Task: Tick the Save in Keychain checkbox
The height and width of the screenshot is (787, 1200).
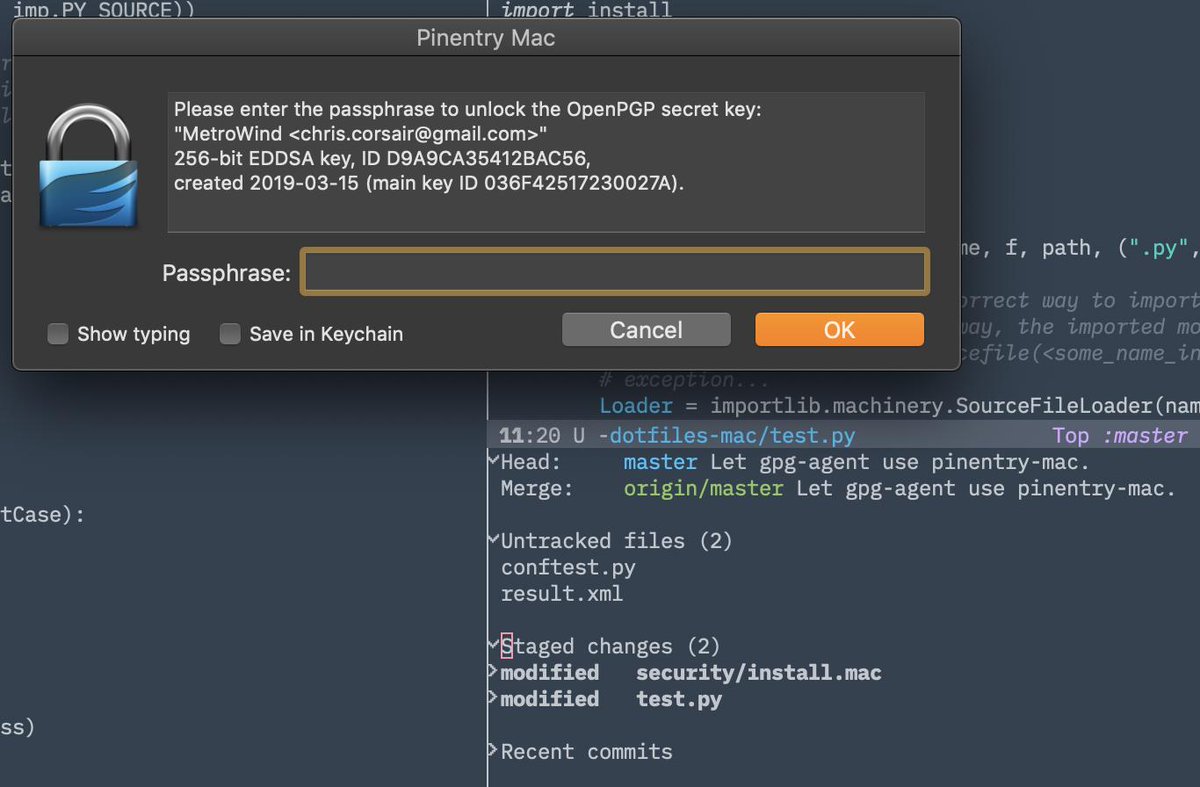Action: coord(230,334)
